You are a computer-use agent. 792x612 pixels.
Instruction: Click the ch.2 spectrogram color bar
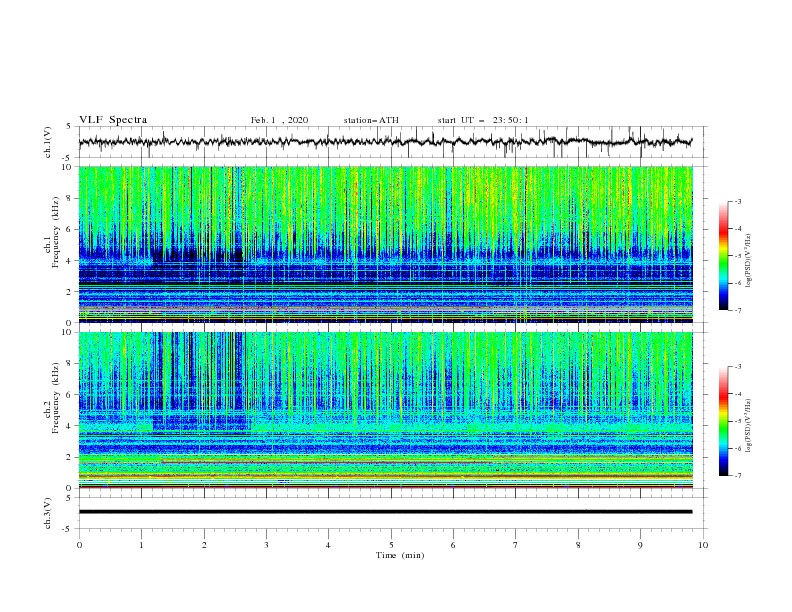click(724, 421)
